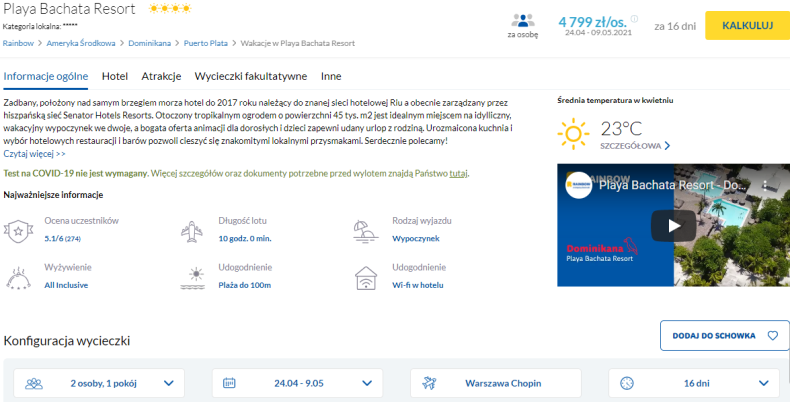Open the Puerto Plata breadcrumb link
The image size is (790, 402).
click(206, 43)
